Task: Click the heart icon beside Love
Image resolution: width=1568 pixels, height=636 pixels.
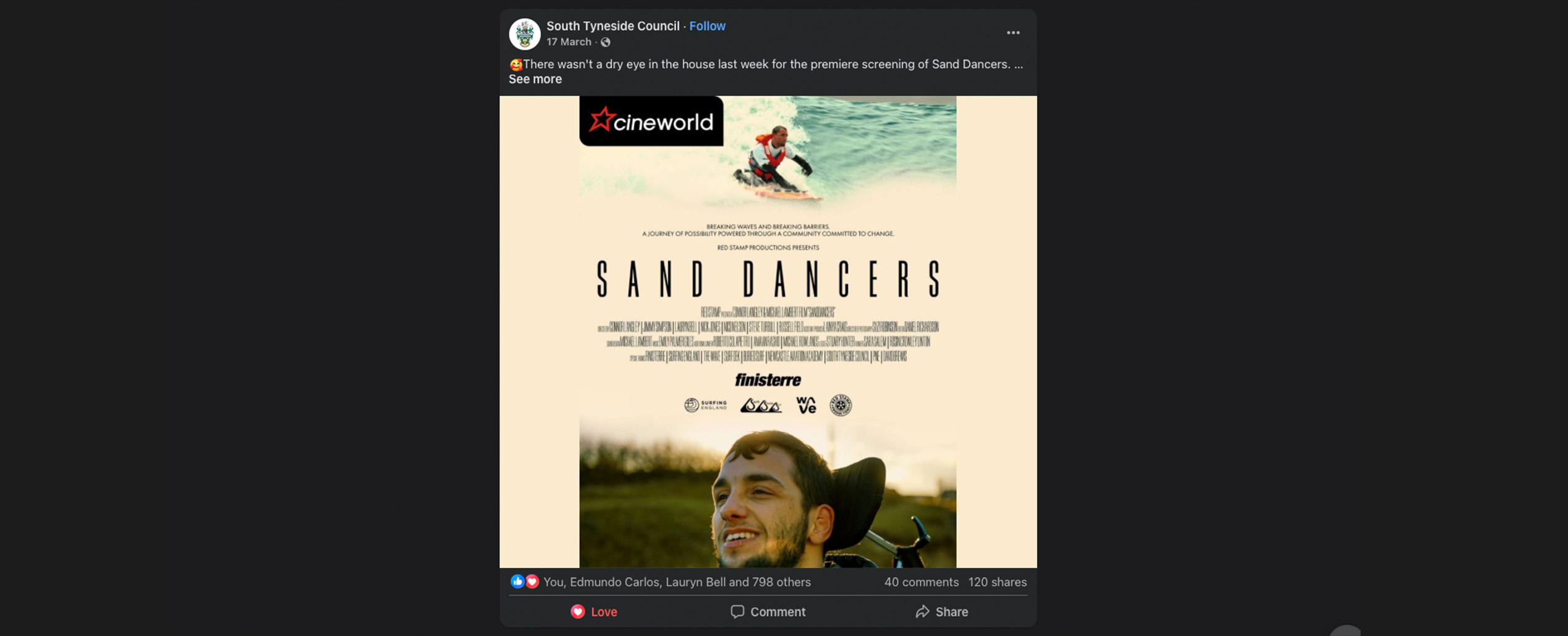Action: (577, 612)
